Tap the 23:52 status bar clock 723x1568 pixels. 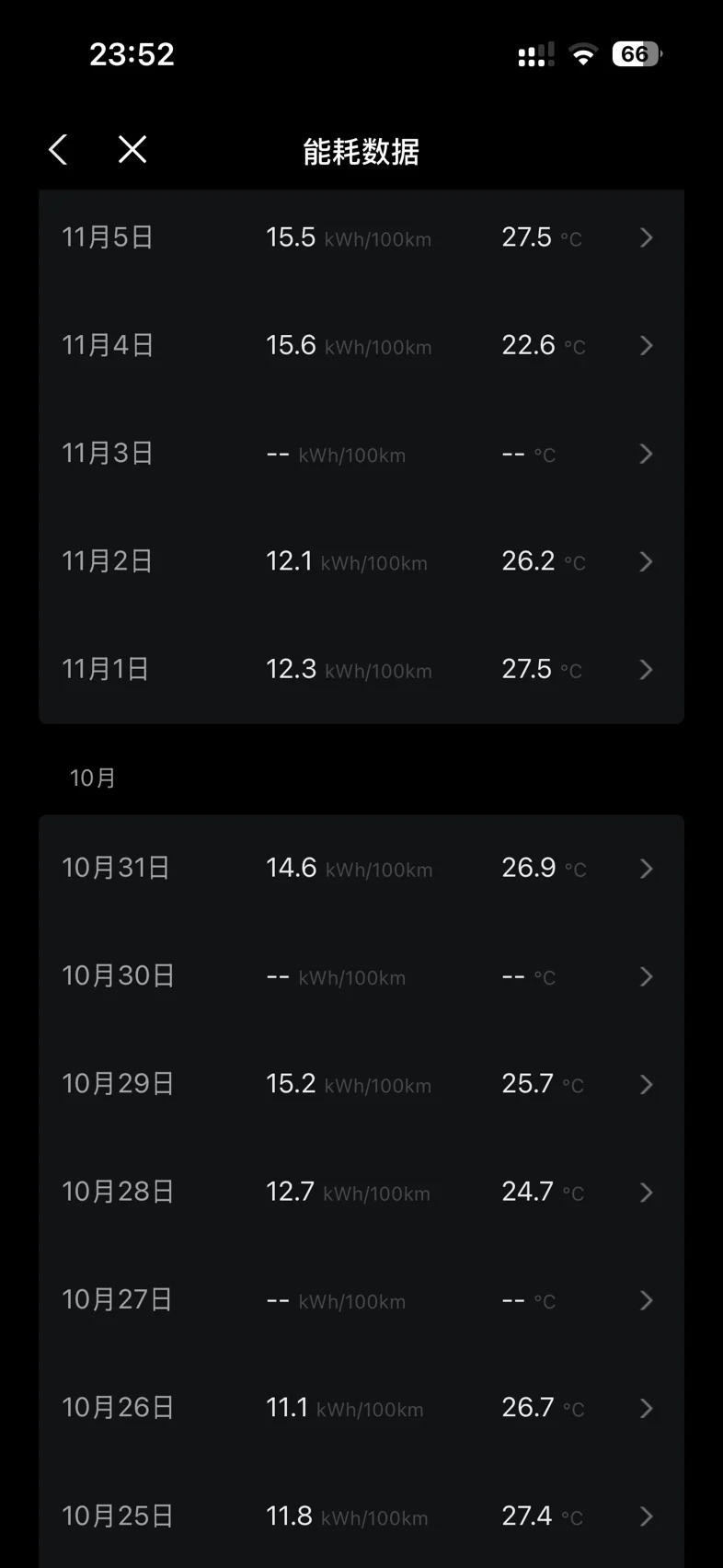[132, 54]
